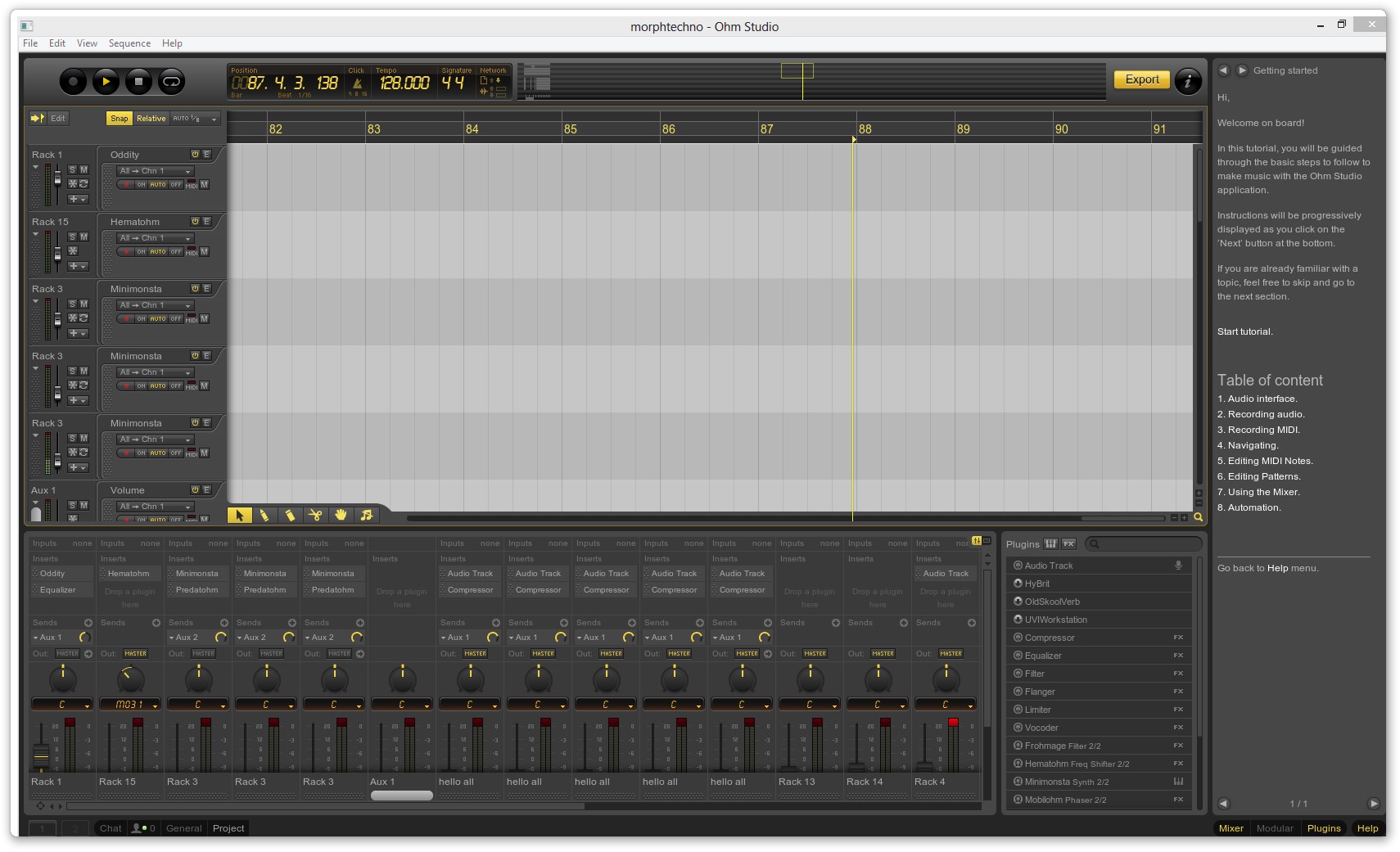Click the plugin search field
Viewport: 1400px width, 852px height.
1144,543
